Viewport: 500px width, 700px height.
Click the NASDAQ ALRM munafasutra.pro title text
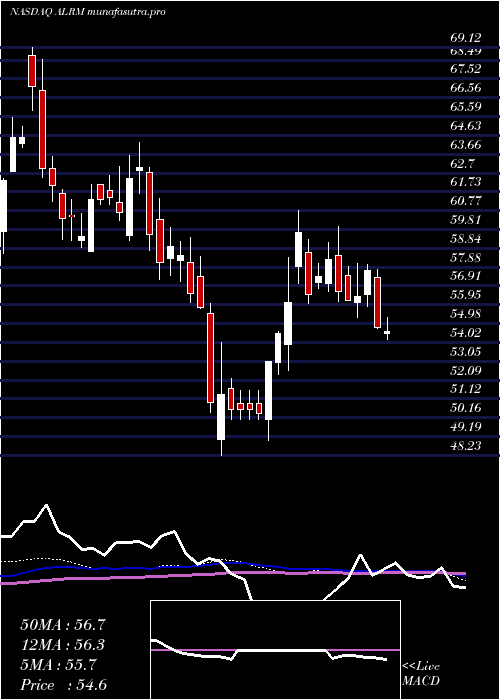(x=88, y=12)
